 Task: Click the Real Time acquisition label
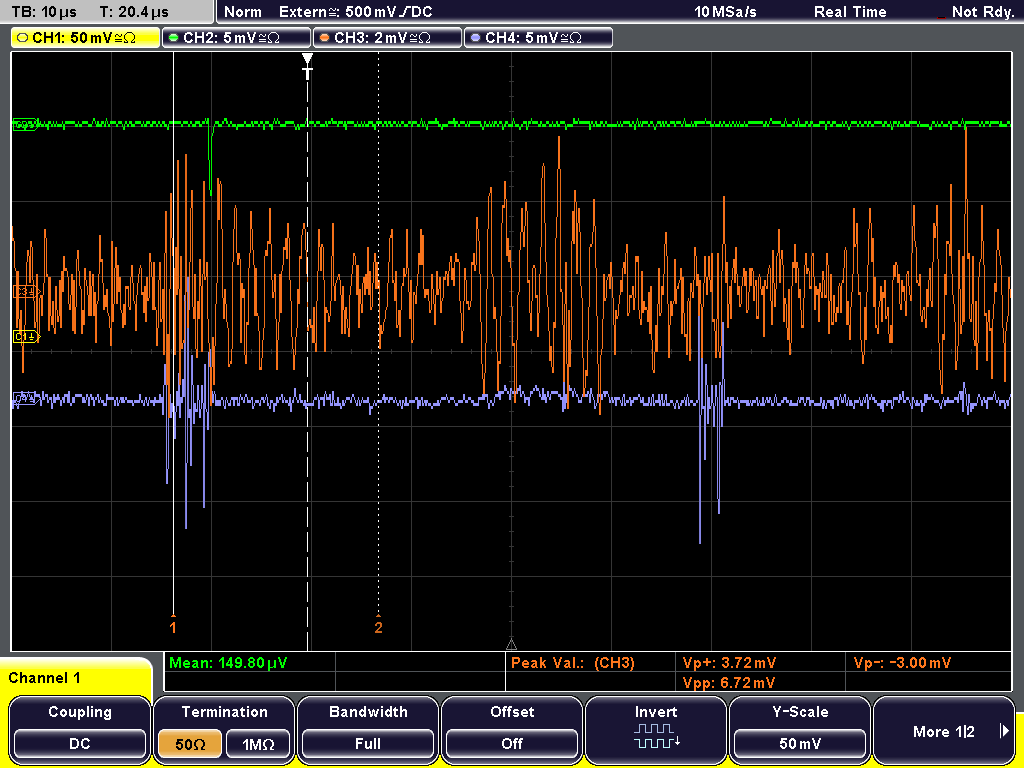pyautogui.click(x=850, y=12)
